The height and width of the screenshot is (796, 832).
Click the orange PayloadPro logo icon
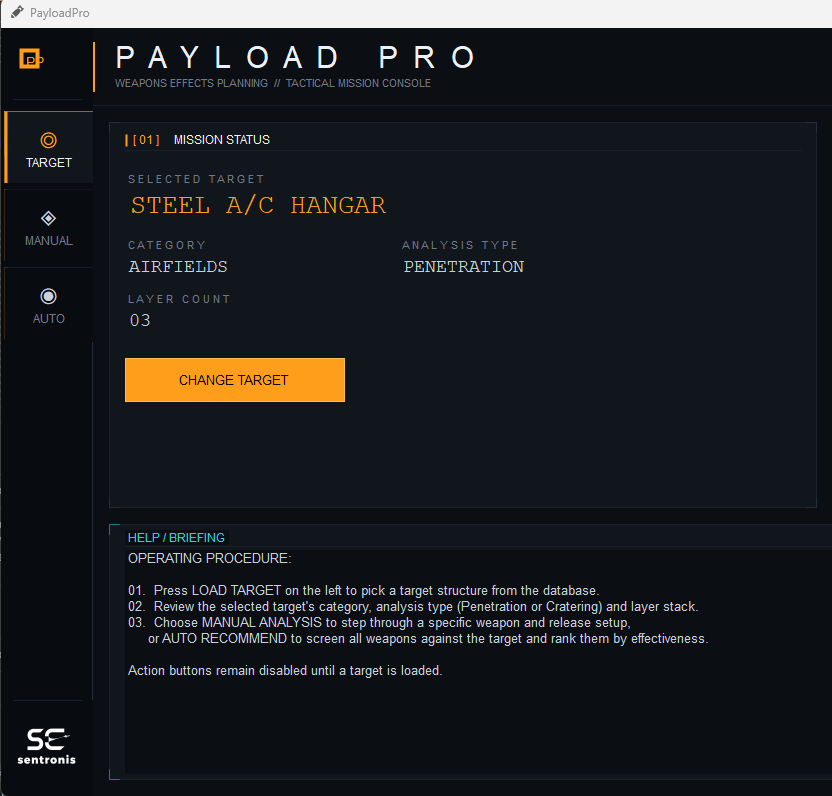point(32,58)
